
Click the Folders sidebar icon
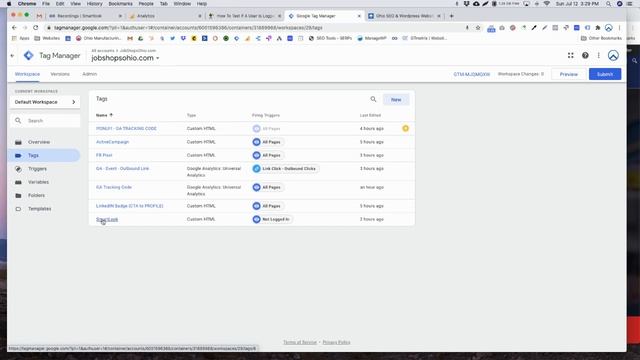coord(18,196)
